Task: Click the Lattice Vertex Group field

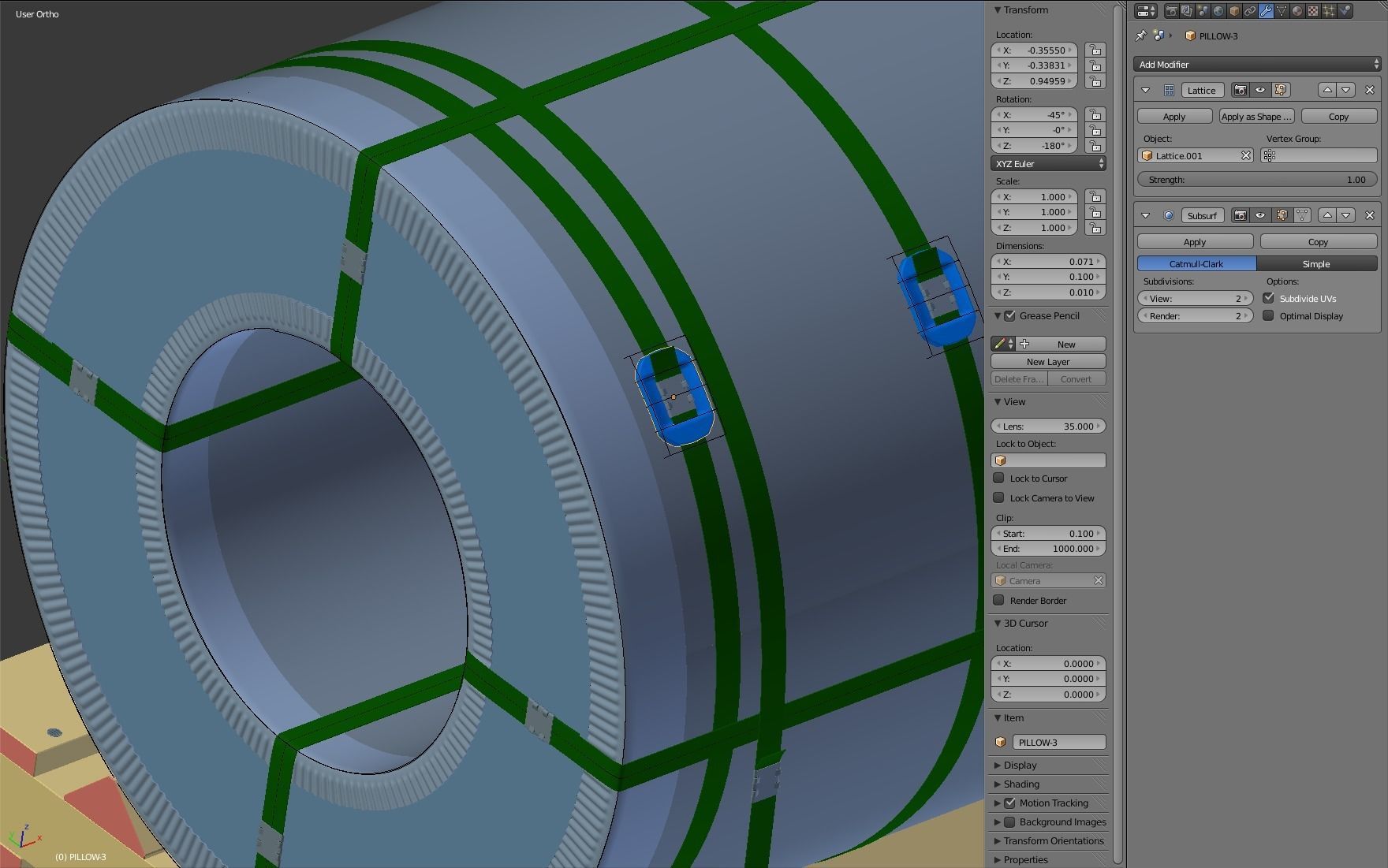Action: (x=1319, y=155)
